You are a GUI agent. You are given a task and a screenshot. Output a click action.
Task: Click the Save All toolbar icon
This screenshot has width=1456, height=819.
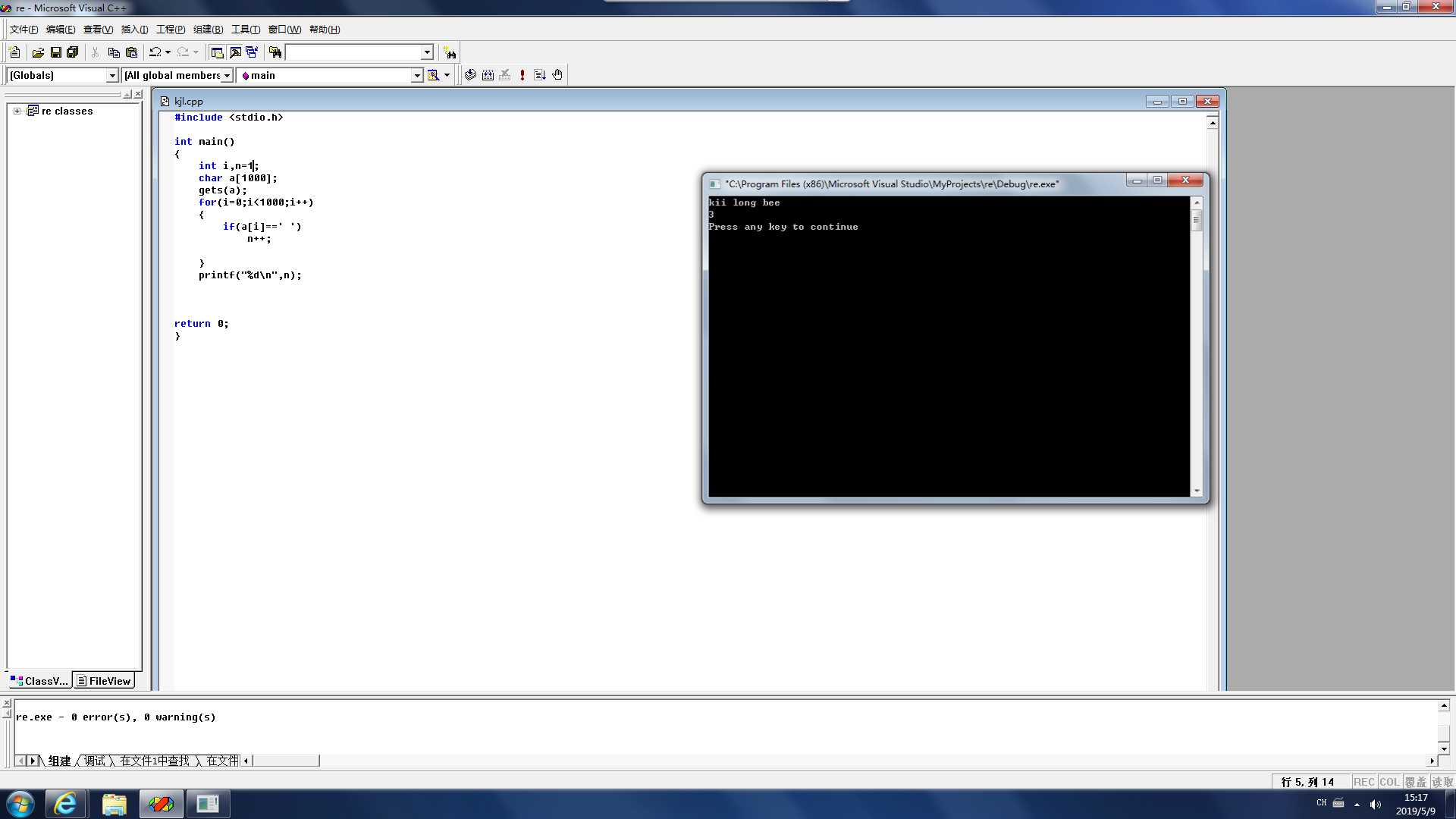(73, 52)
